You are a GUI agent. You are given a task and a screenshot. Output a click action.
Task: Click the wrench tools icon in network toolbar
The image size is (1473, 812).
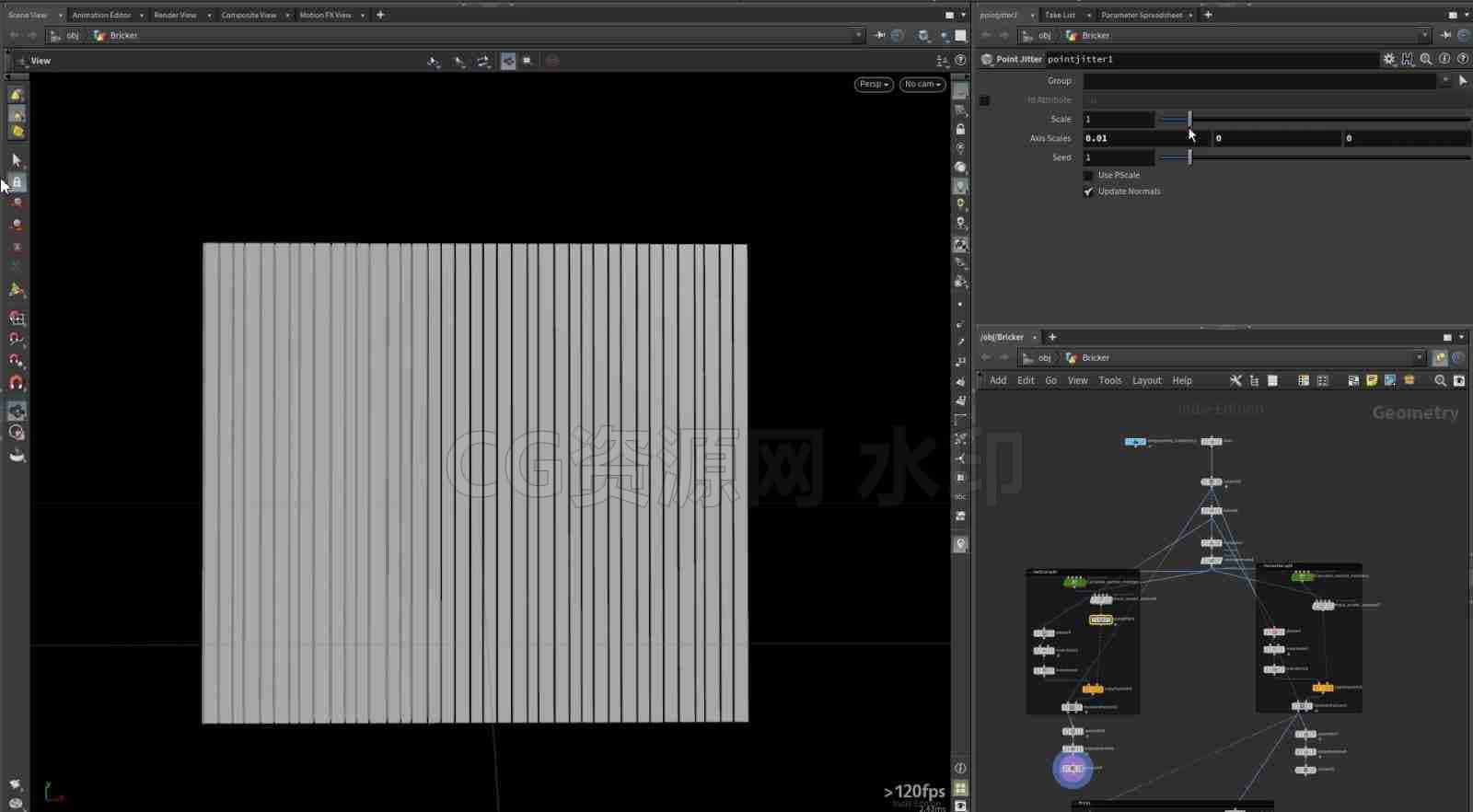(1235, 380)
